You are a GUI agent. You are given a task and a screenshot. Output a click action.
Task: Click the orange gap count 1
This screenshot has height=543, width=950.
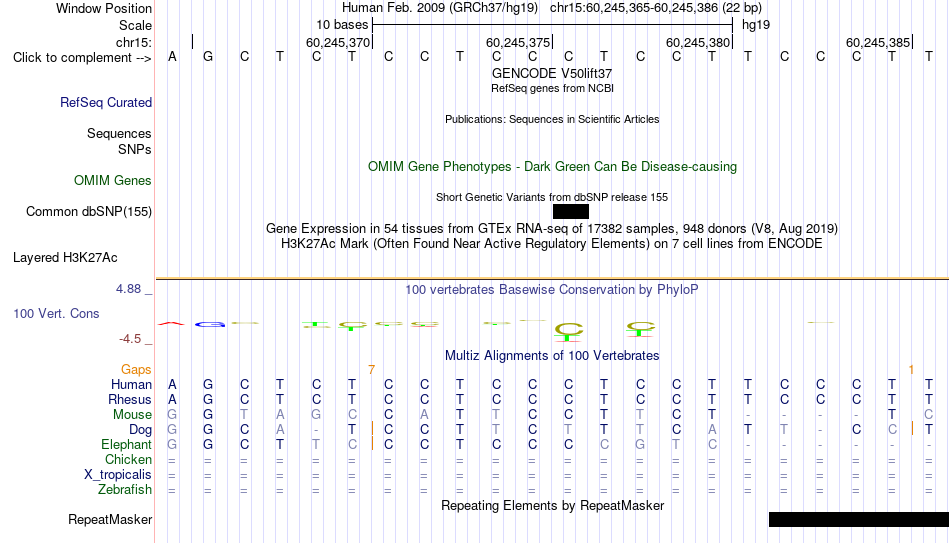tap(911, 370)
